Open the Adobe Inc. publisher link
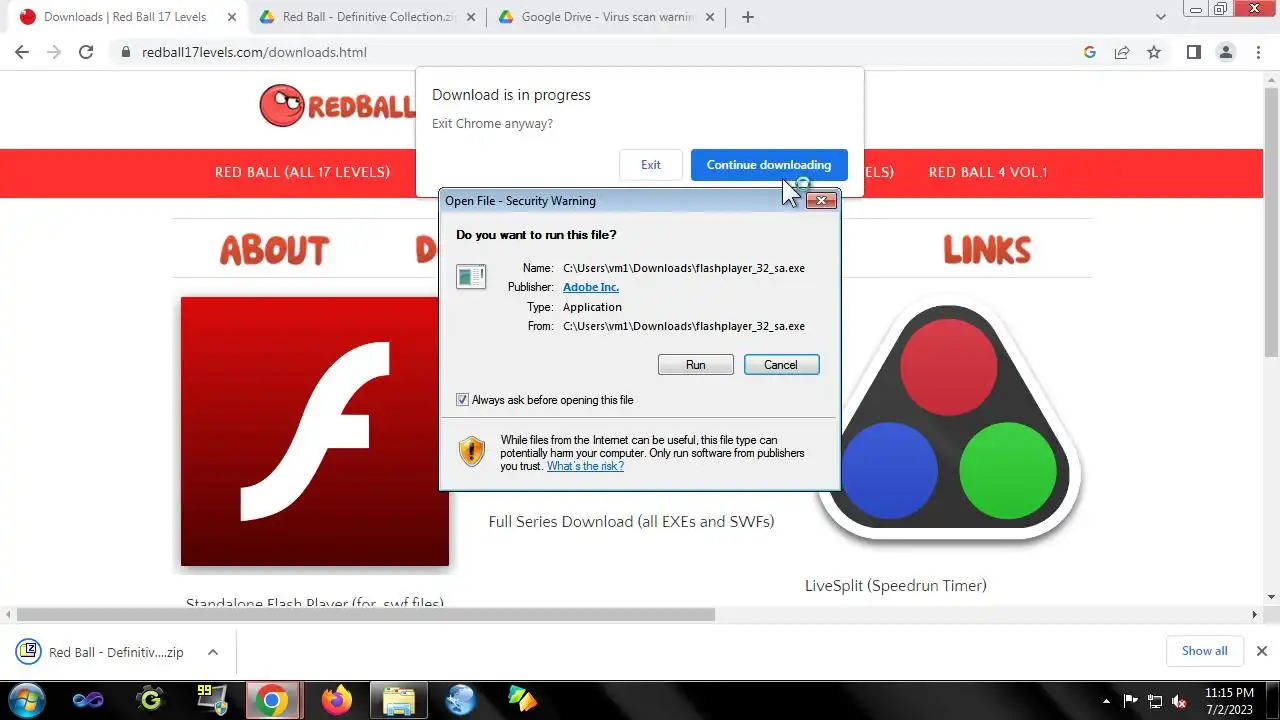Screen dimensions: 1280x720 (x=591, y=287)
